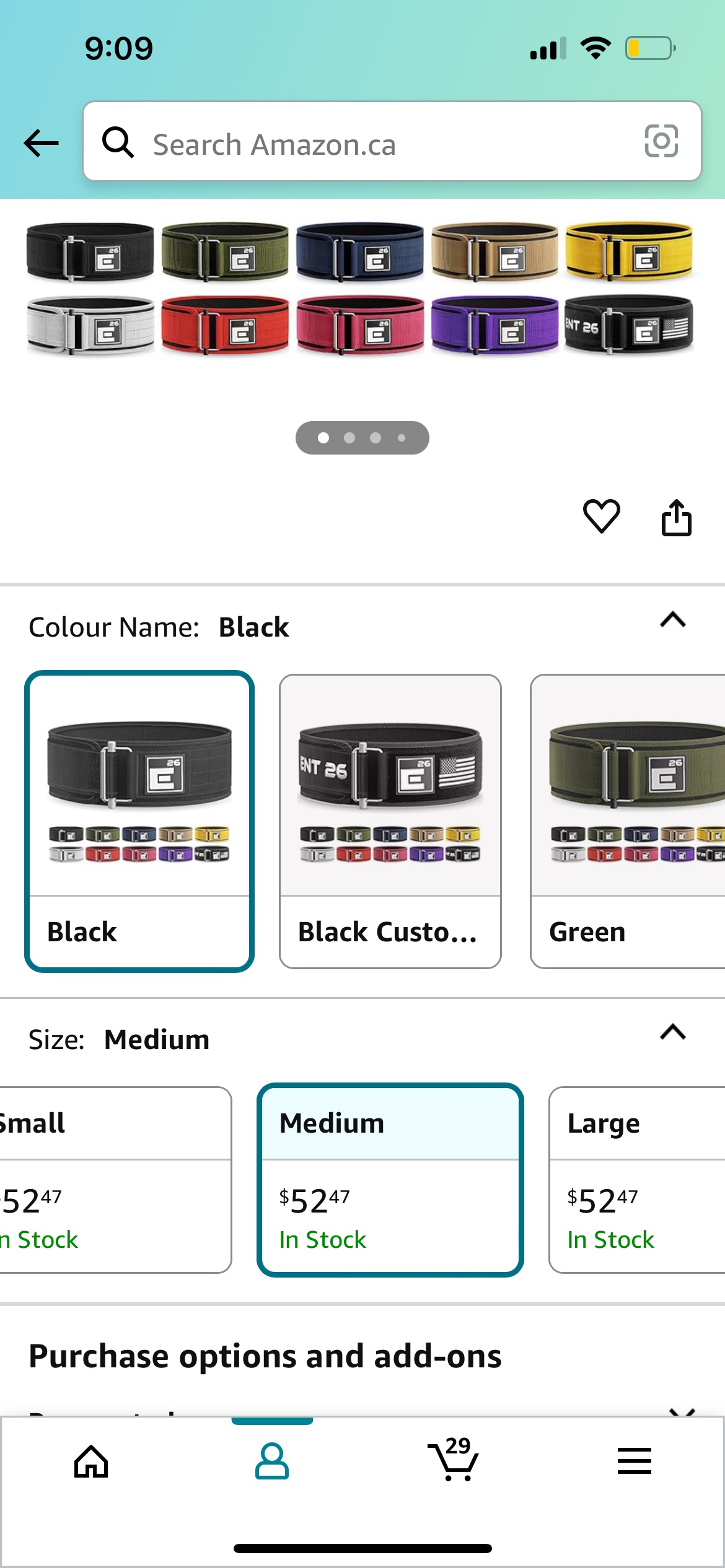This screenshot has height=1568, width=725.
Task: Collapse the Size section chevron
Action: click(x=673, y=1032)
